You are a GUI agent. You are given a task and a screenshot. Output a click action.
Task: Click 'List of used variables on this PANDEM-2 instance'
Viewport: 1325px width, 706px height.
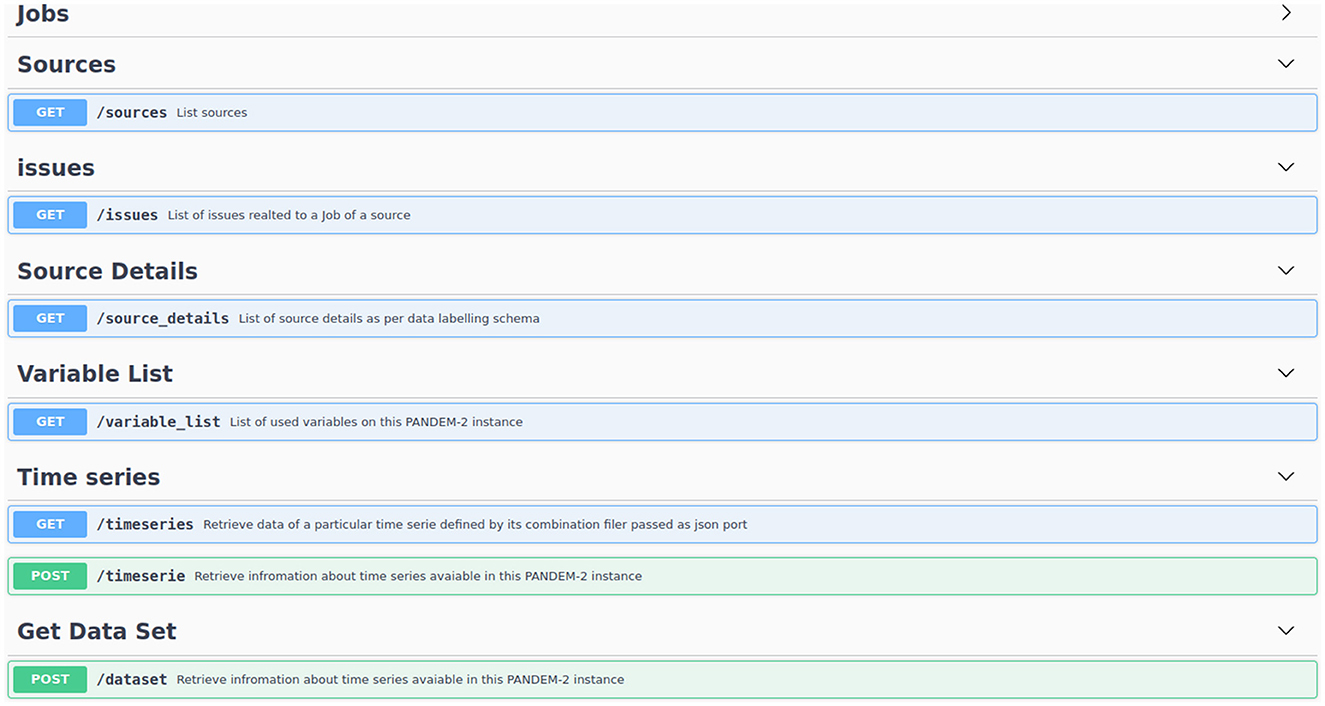376,422
